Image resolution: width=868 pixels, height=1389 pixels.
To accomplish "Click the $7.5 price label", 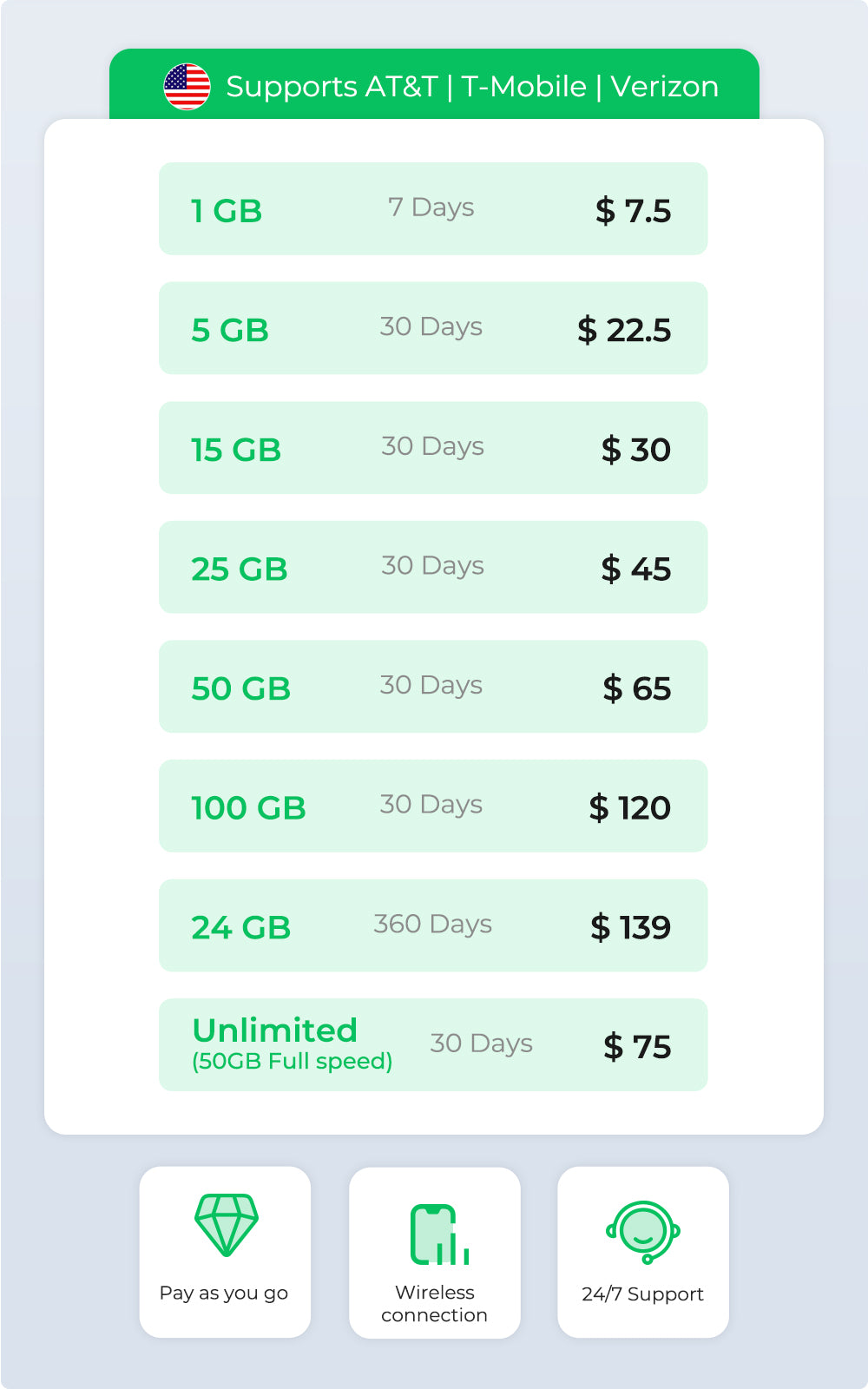I will 633,211.
